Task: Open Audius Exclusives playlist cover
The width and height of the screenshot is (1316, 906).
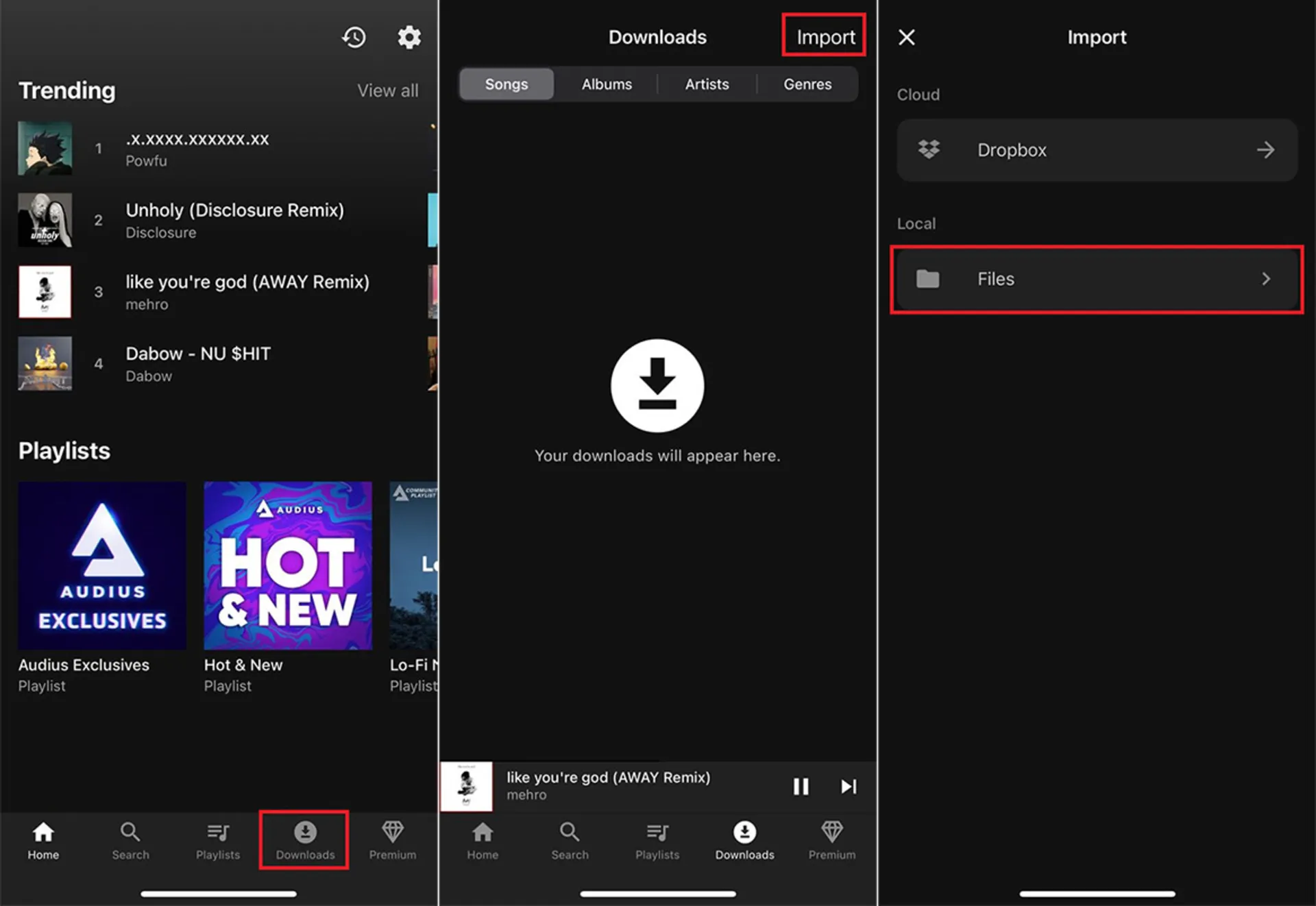Action: point(102,565)
